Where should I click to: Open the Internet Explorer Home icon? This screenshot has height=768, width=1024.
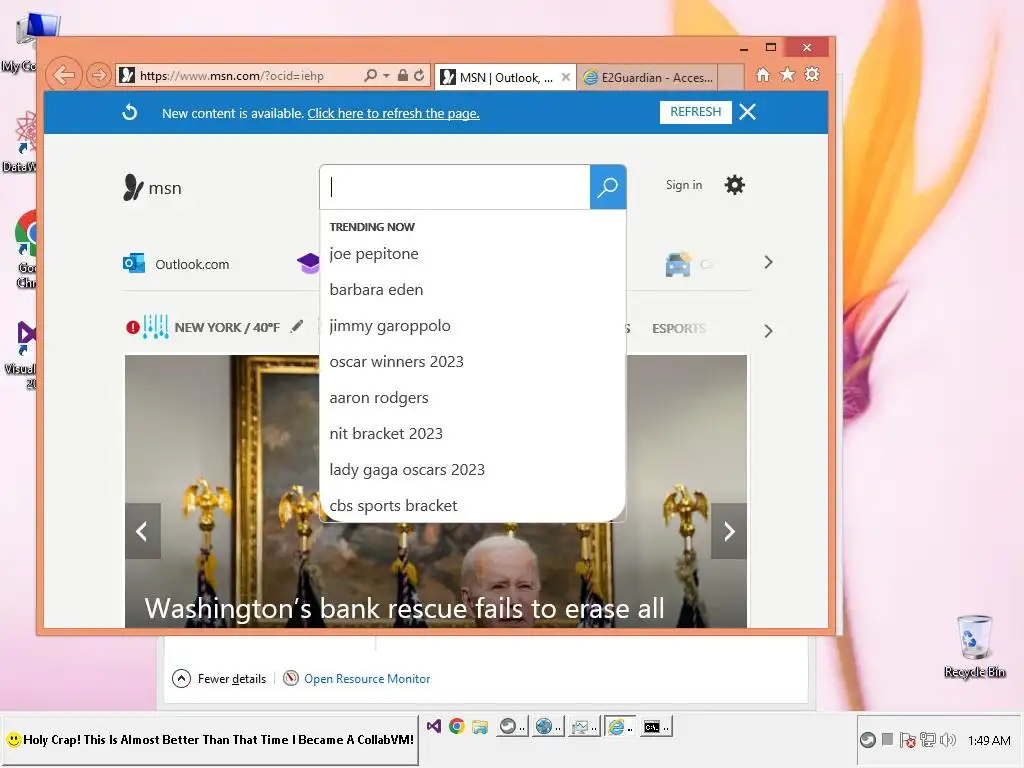[763, 75]
